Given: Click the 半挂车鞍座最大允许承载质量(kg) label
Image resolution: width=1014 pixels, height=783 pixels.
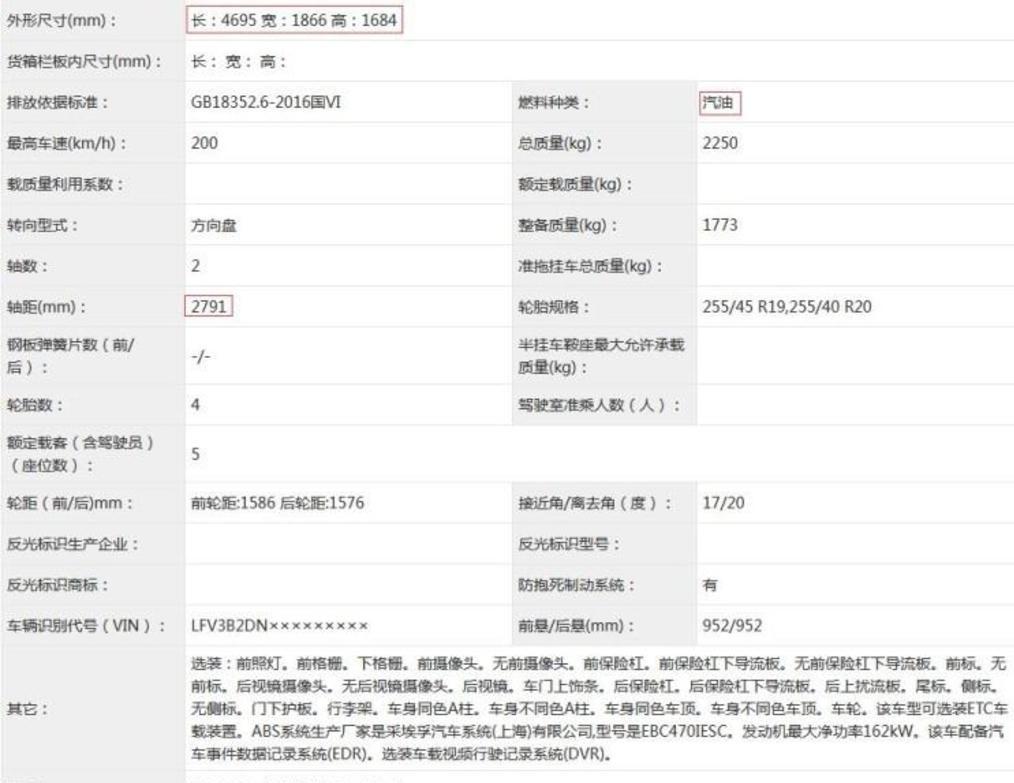Looking at the screenshot, I should pyautogui.click(x=601, y=356).
